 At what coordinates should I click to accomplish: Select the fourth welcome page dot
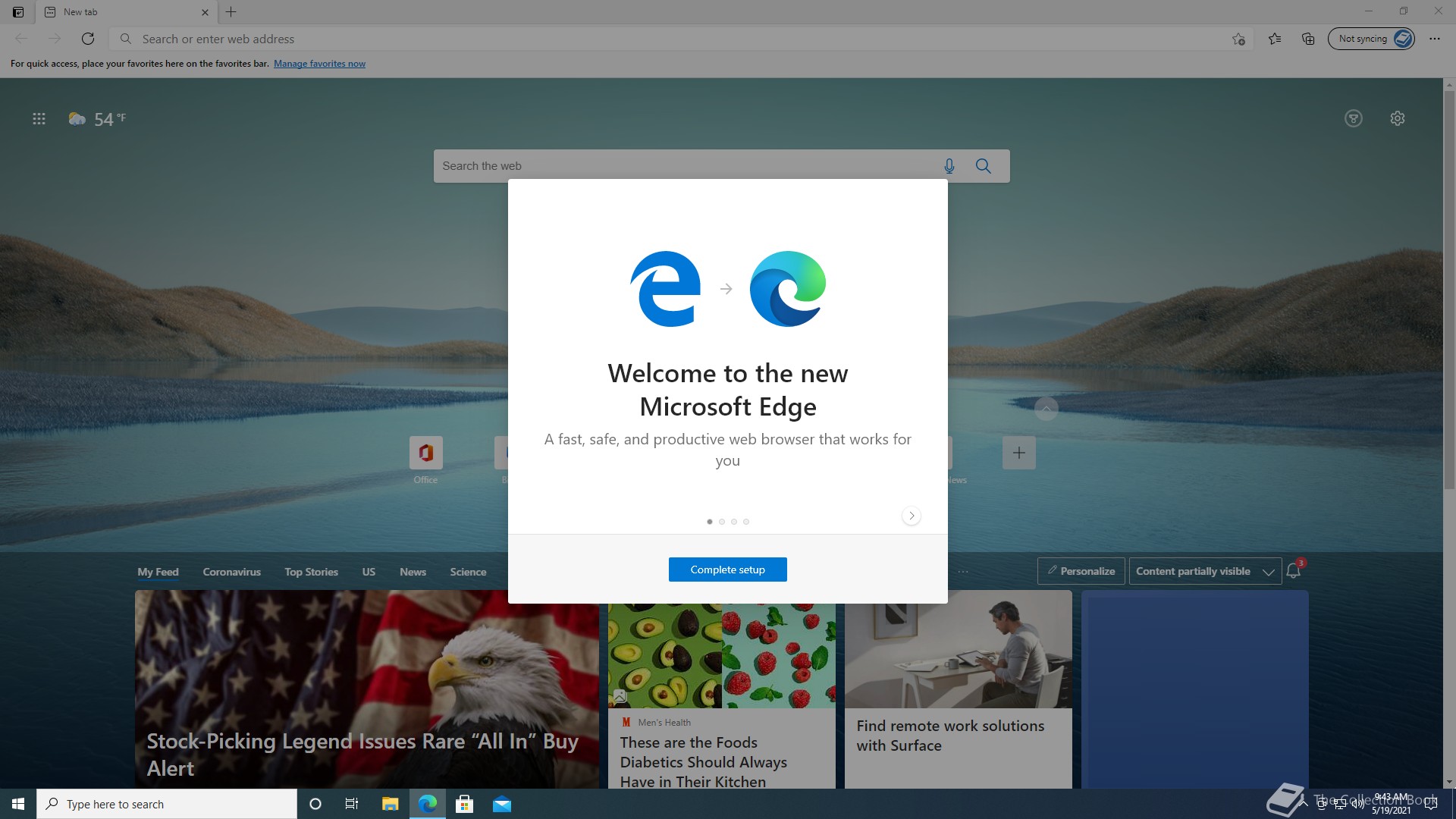[746, 522]
